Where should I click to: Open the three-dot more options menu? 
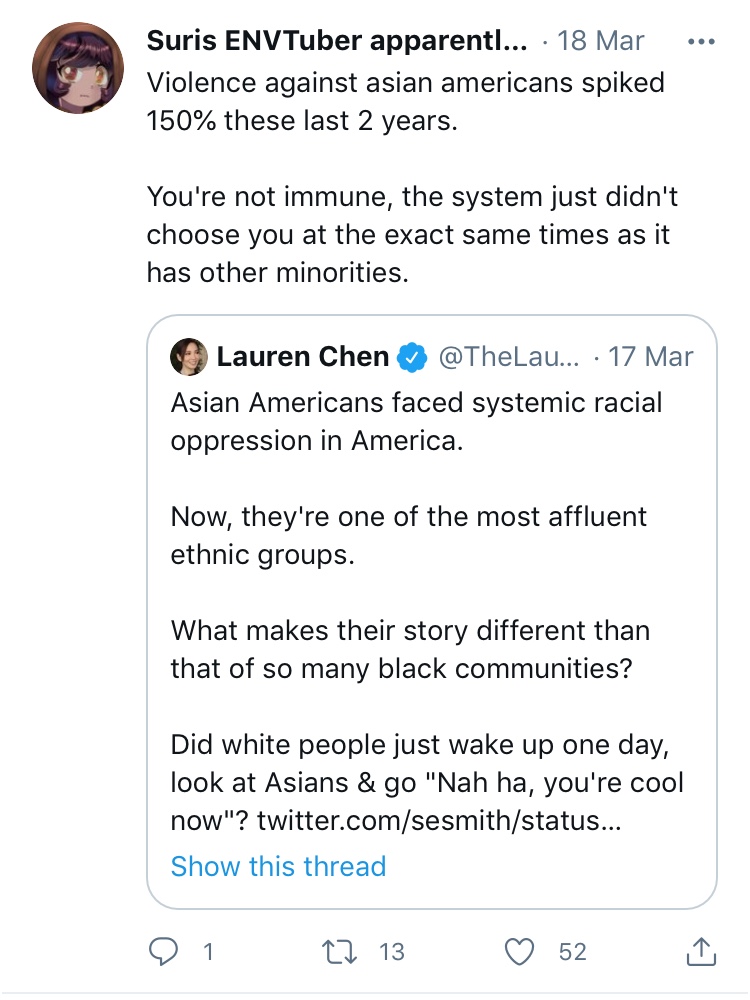coord(702,42)
